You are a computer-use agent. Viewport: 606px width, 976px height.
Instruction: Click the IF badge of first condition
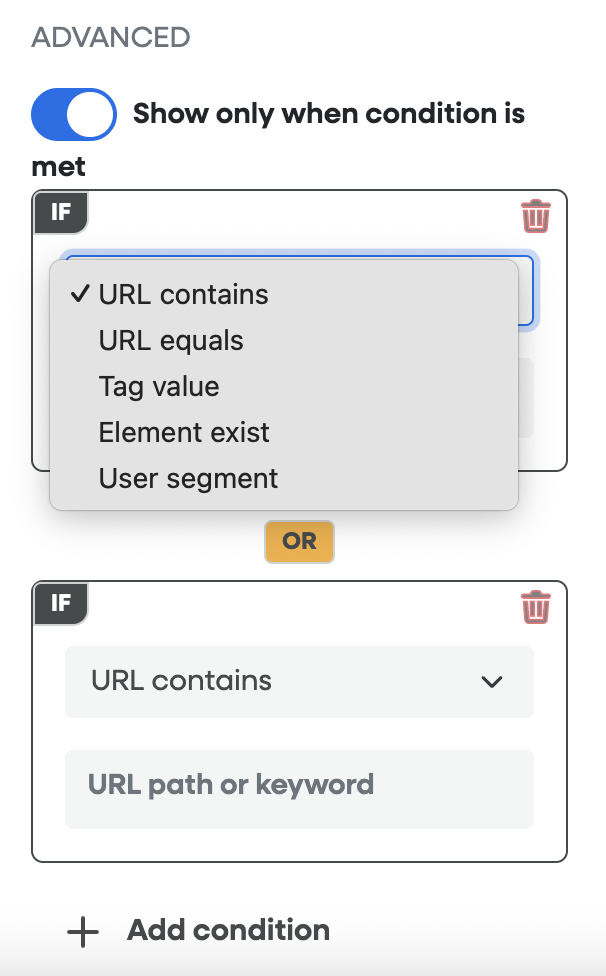click(x=61, y=212)
